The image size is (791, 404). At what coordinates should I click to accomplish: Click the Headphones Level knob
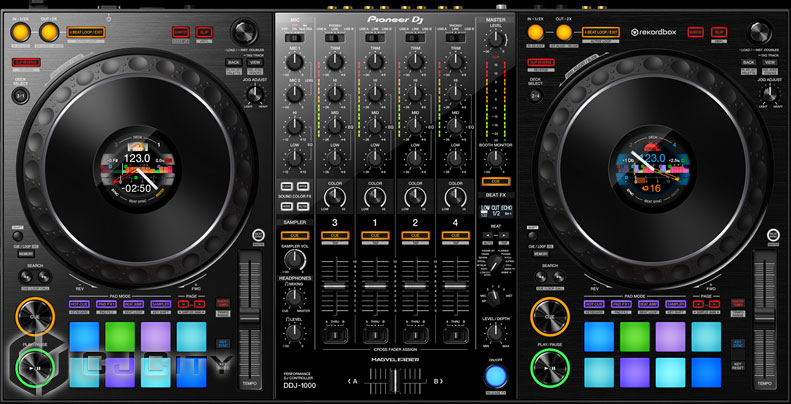click(295, 332)
